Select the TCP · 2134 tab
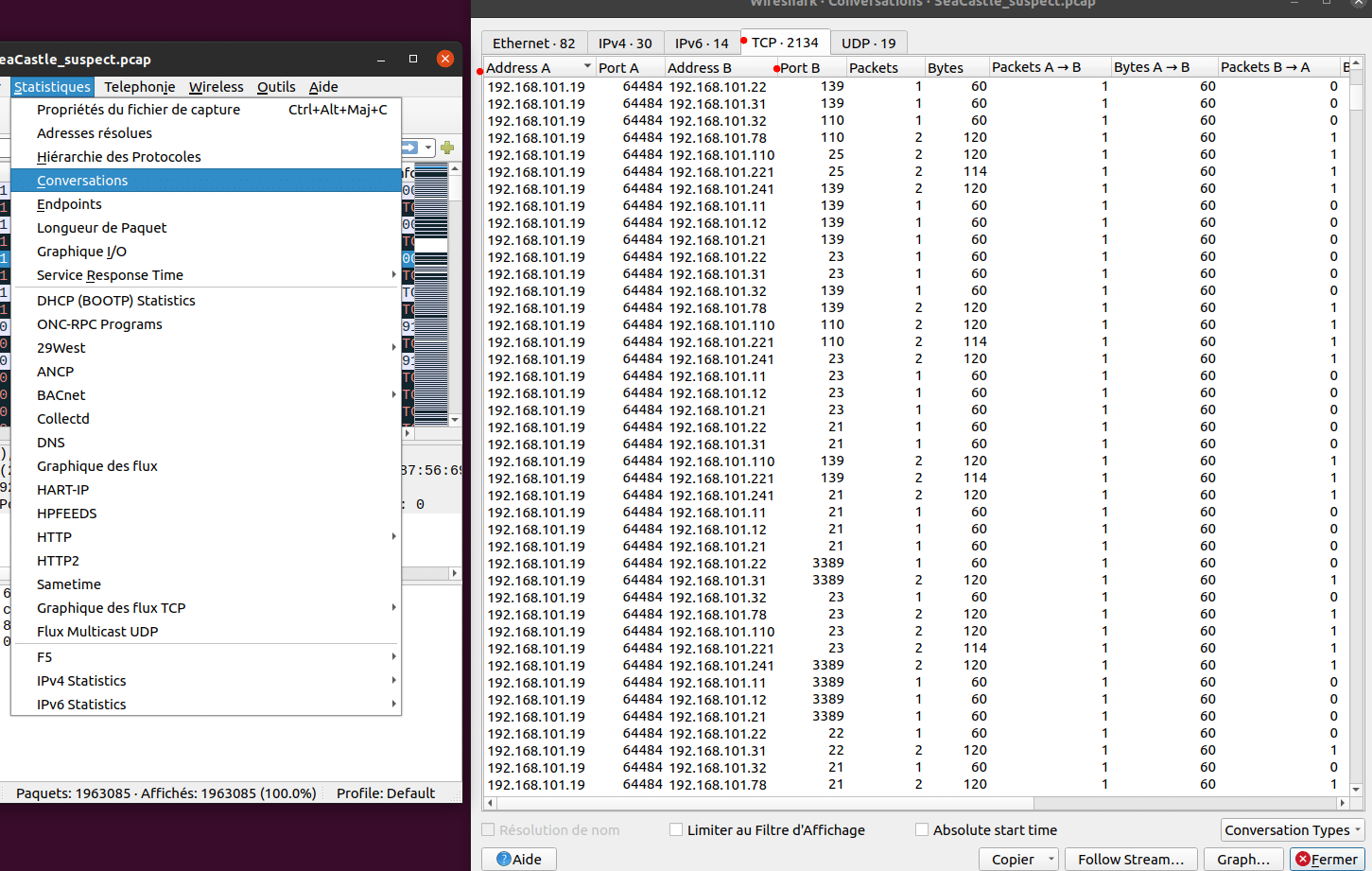Screen dimensions: 1372x871 tap(785, 43)
